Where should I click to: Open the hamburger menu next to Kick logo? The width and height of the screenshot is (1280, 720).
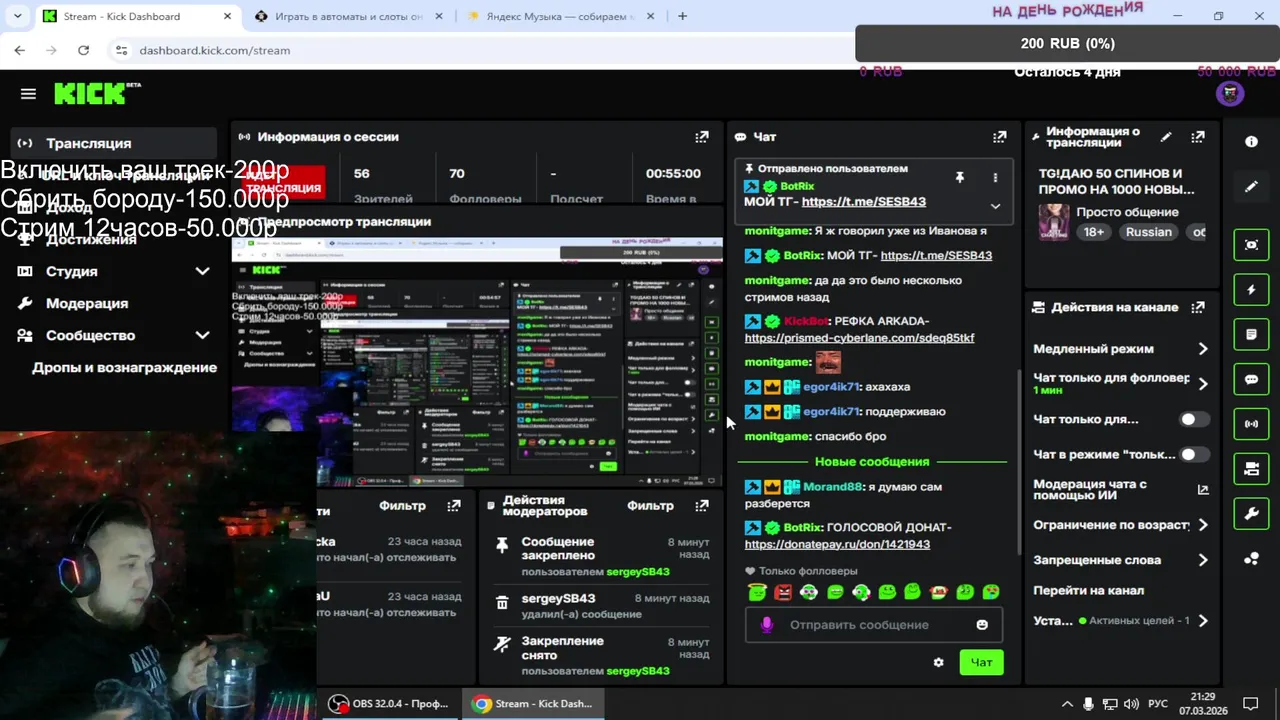(x=28, y=94)
